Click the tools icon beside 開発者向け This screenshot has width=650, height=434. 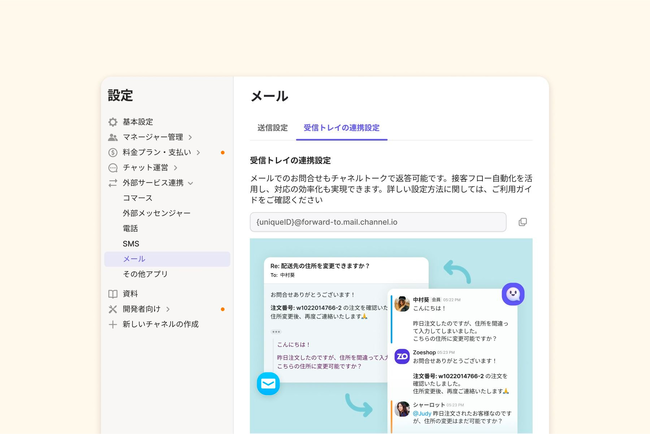point(113,309)
